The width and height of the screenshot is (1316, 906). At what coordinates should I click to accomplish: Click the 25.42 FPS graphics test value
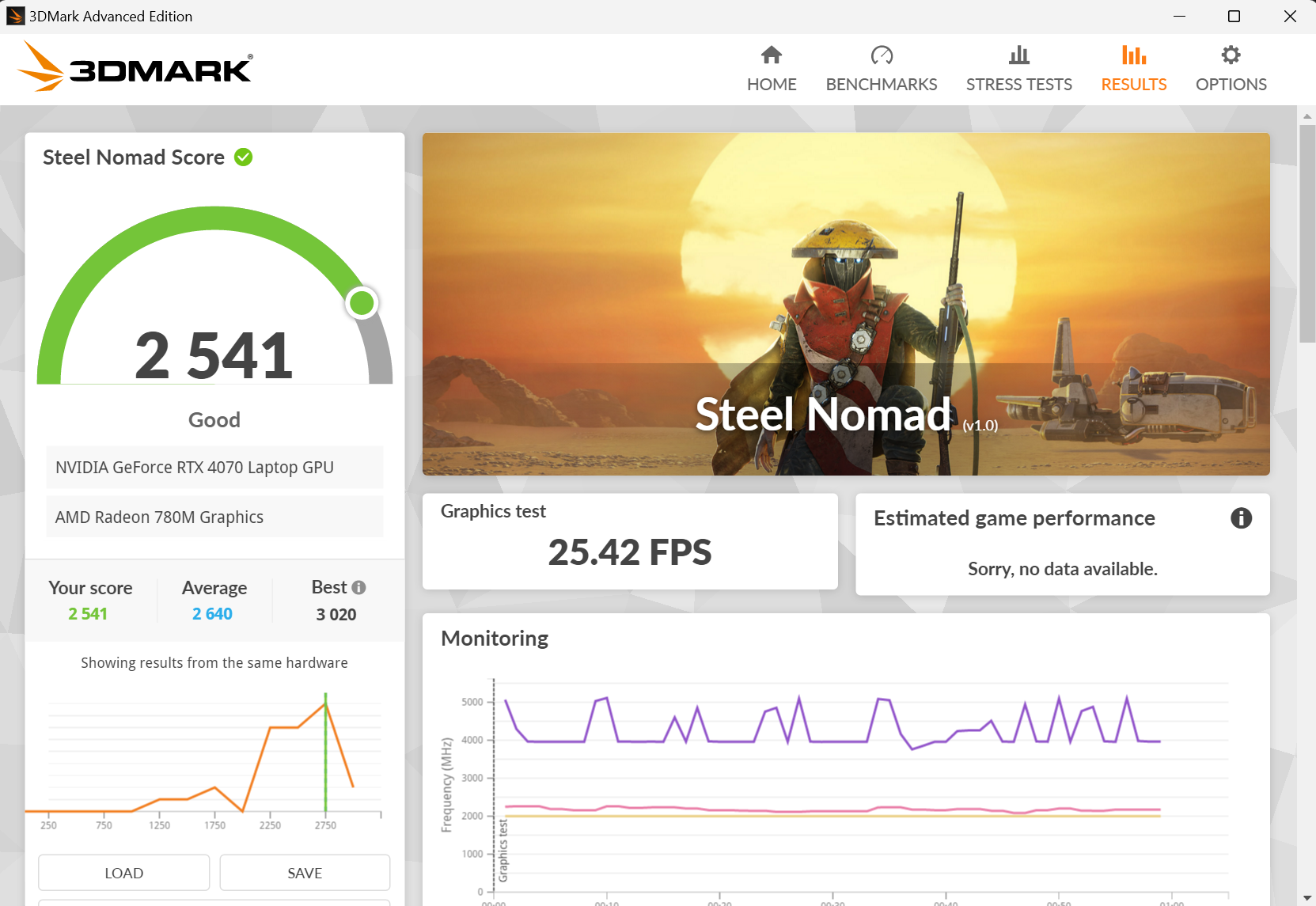(x=630, y=552)
